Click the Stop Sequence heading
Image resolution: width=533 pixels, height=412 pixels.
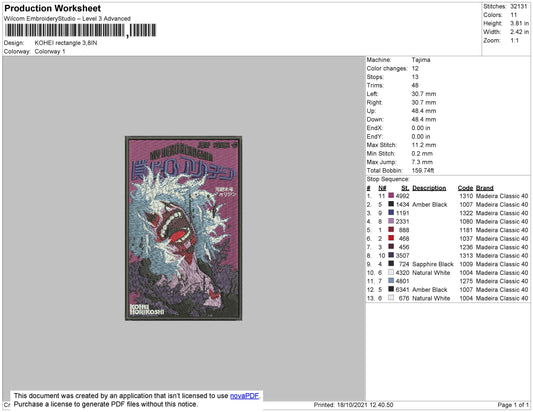point(388,179)
